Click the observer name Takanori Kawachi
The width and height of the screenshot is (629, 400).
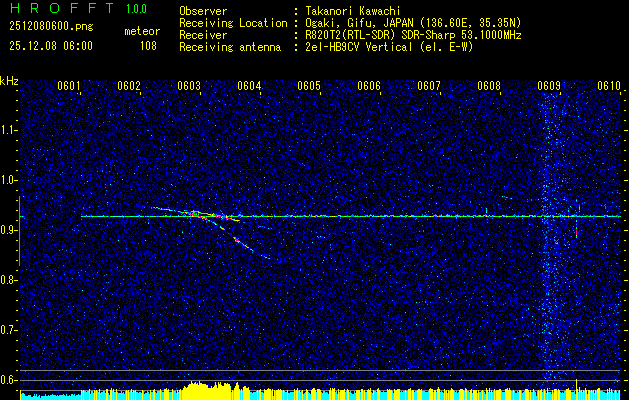tap(352, 12)
